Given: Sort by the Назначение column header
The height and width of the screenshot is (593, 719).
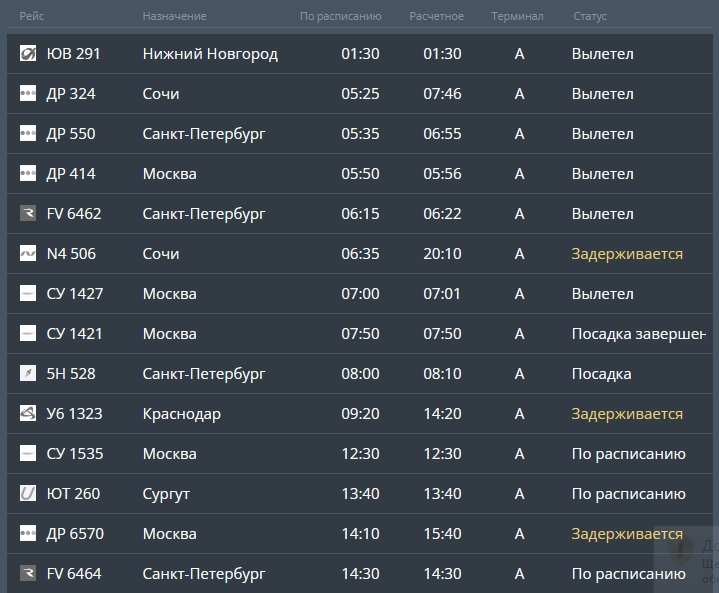Looking at the screenshot, I should [174, 17].
